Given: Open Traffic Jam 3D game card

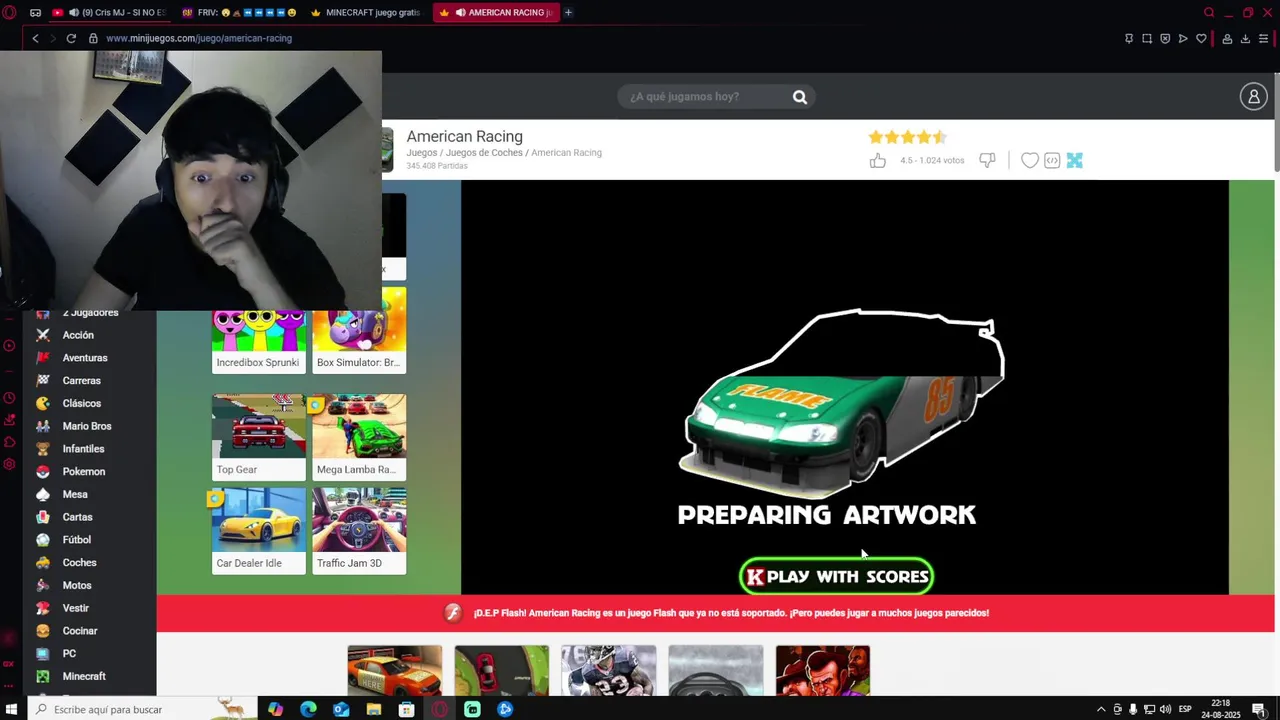Looking at the screenshot, I should 359,531.
